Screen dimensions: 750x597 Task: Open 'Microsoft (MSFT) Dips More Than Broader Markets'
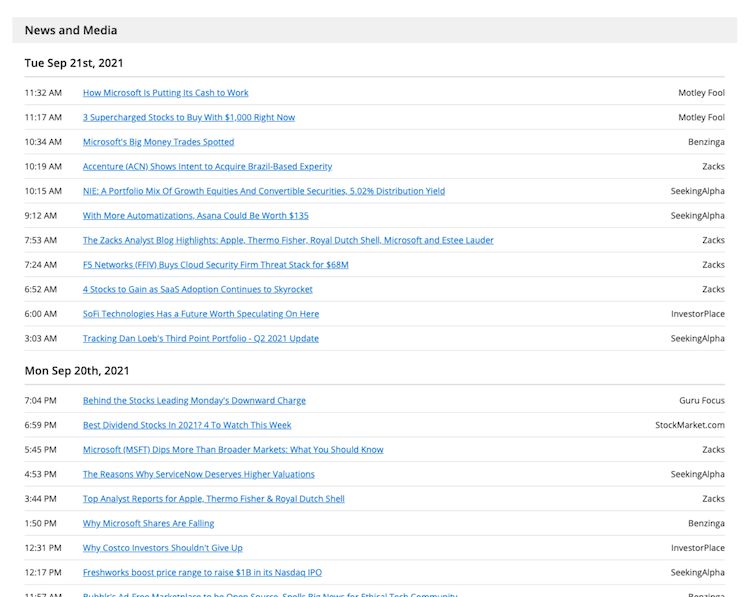[233, 450]
